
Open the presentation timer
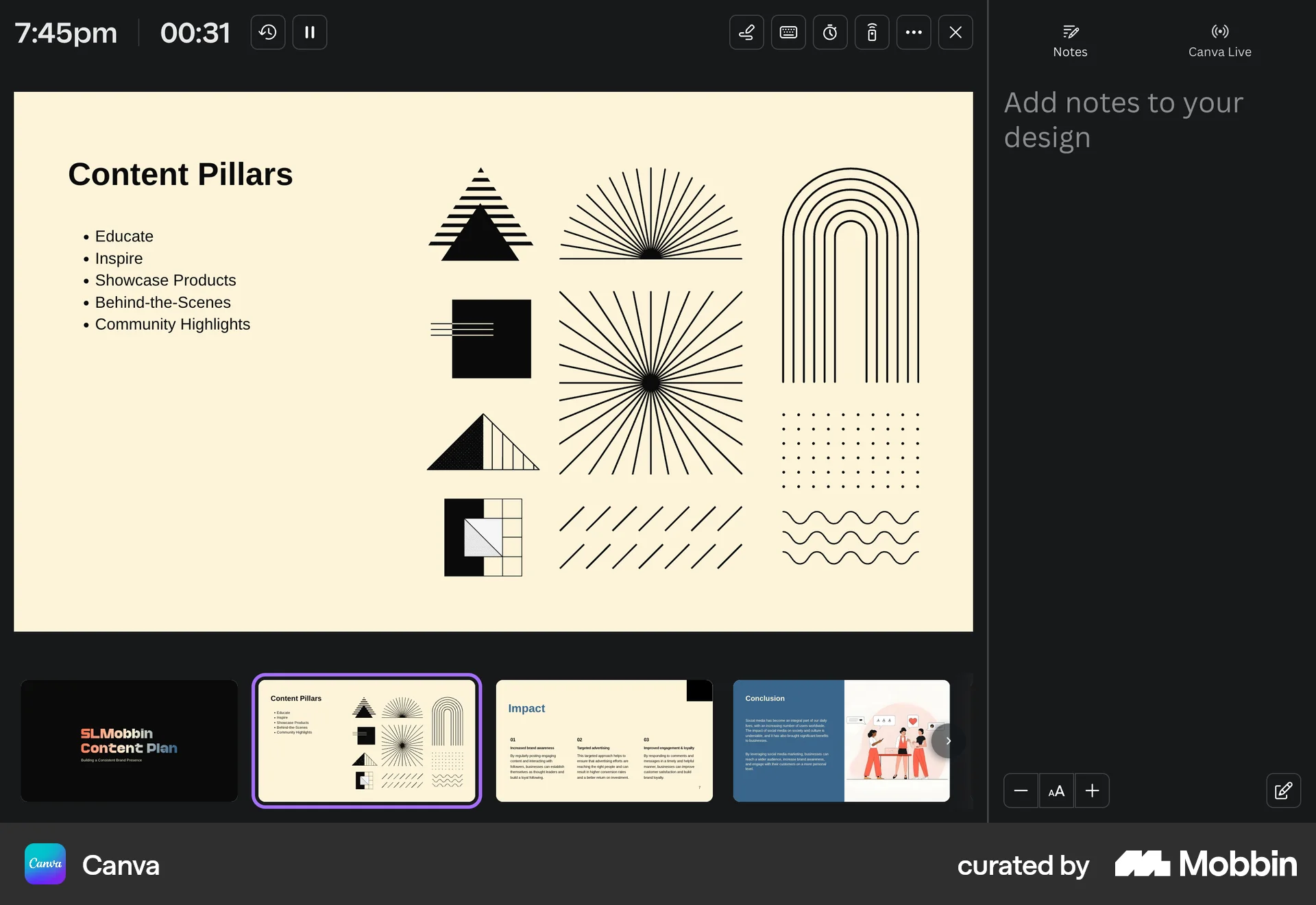pyautogui.click(x=830, y=32)
